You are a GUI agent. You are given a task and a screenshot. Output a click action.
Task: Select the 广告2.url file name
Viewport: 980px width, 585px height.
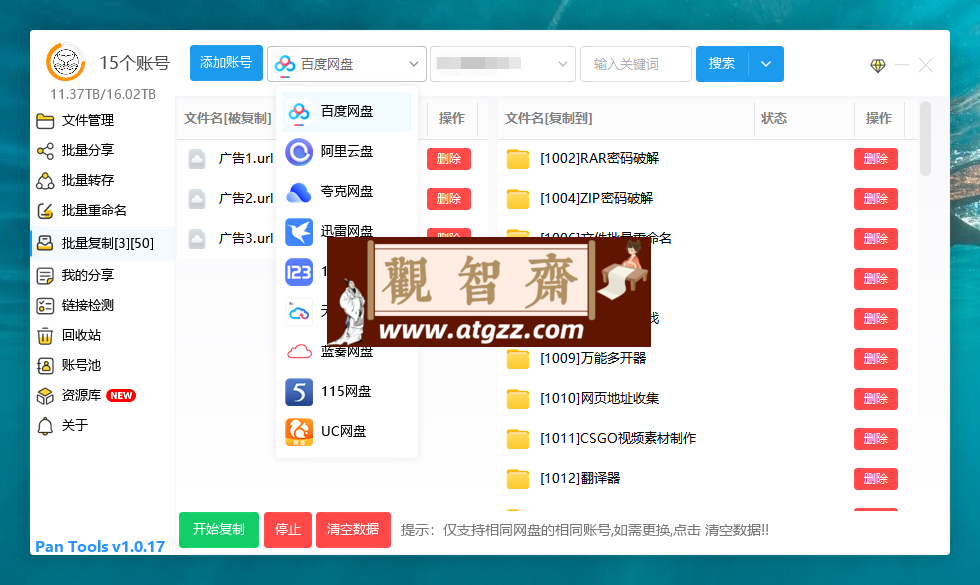246,199
